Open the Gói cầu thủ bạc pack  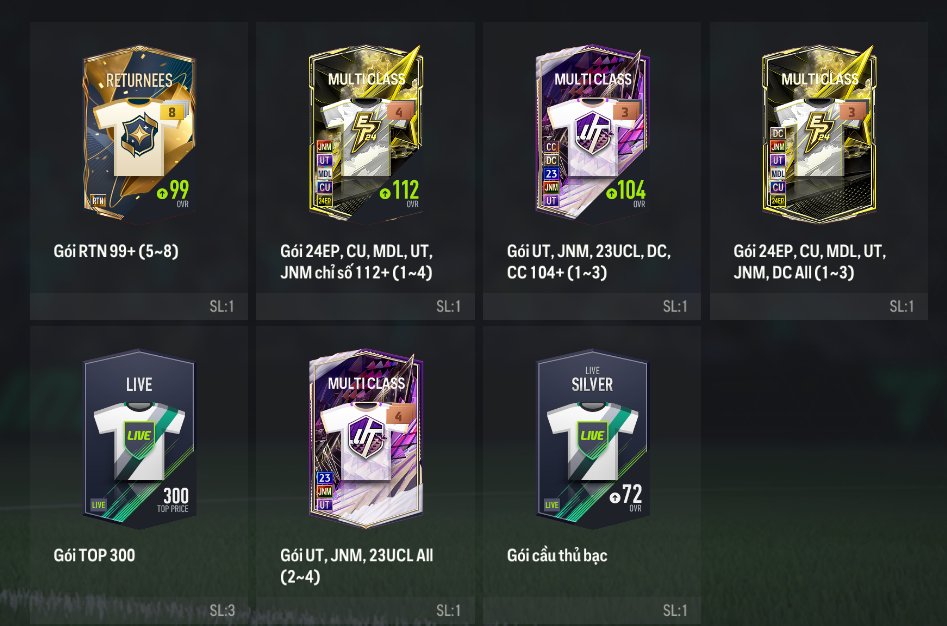(557, 555)
